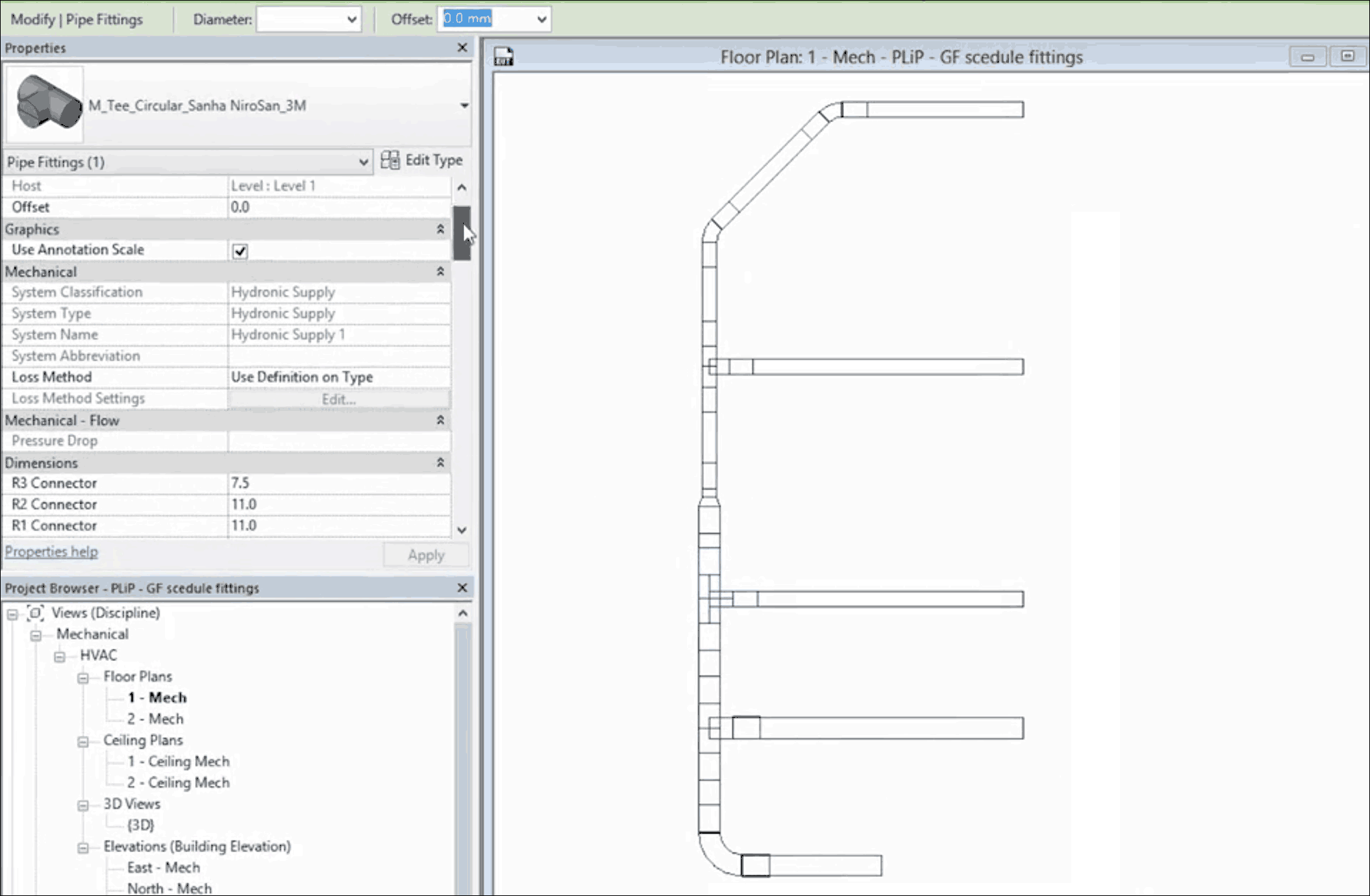Select the 2 - Ceiling Mech view
1370x896 pixels.
coord(178,782)
